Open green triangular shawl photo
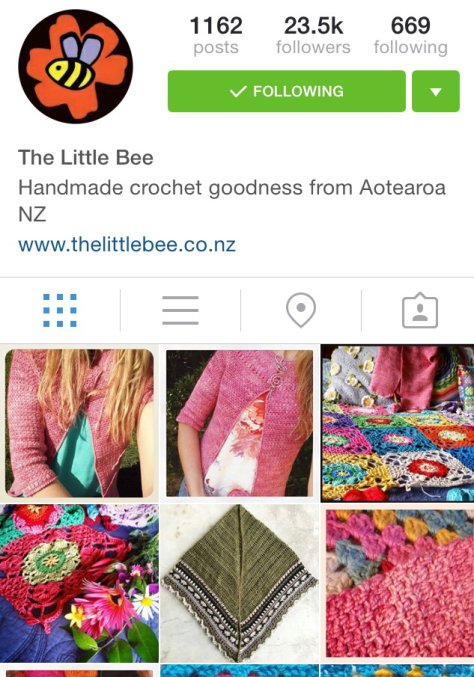Screen dimensions: 474x677 click(240, 583)
